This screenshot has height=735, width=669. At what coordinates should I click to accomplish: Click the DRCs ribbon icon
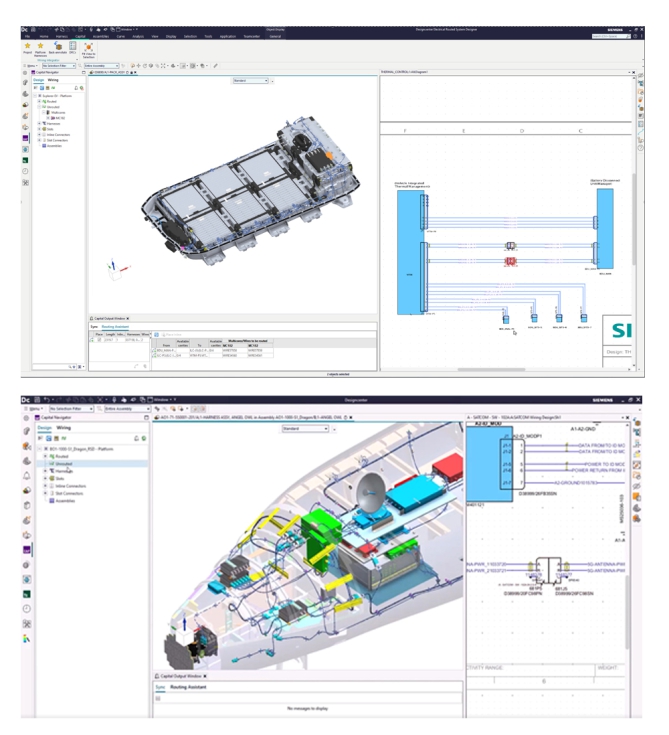click(x=73, y=46)
